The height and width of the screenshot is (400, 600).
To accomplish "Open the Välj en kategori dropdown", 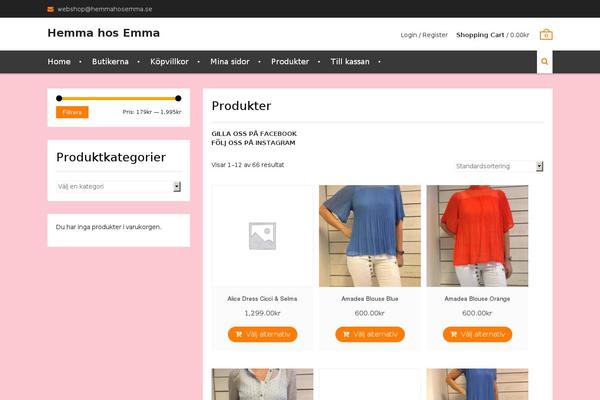I will tap(119, 186).
